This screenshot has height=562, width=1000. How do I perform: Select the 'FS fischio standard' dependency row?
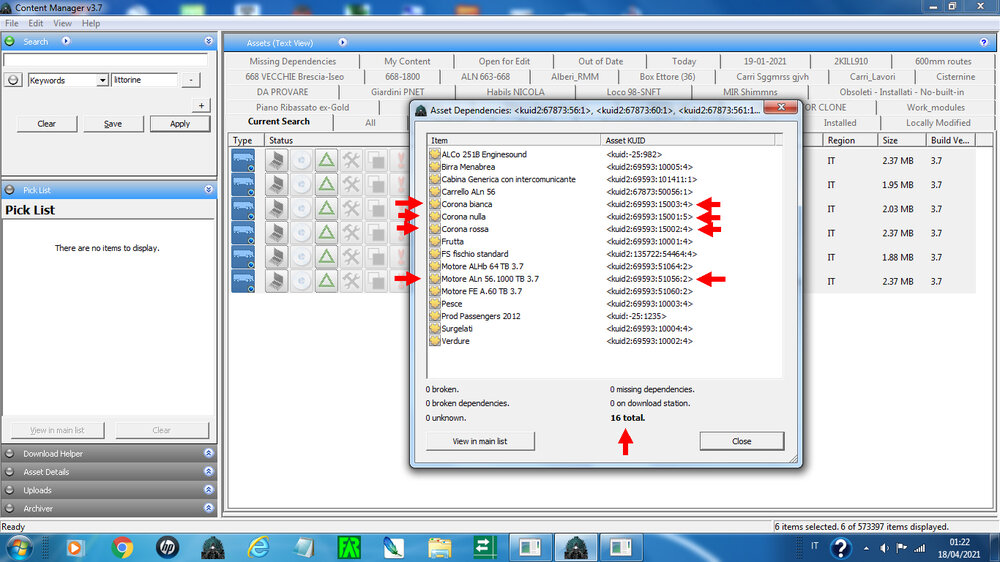click(603, 254)
